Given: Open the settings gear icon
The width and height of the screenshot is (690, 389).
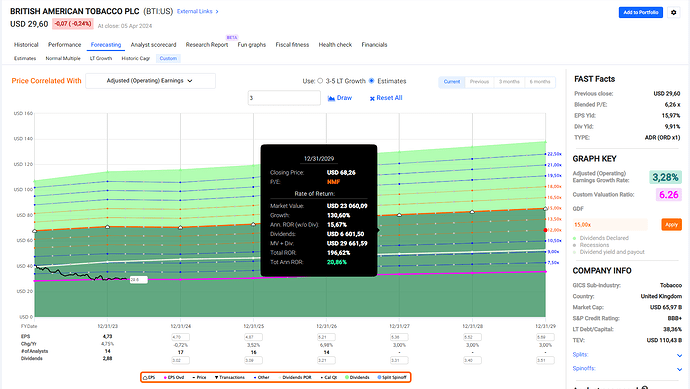Looking at the screenshot, I should tap(673, 12).
